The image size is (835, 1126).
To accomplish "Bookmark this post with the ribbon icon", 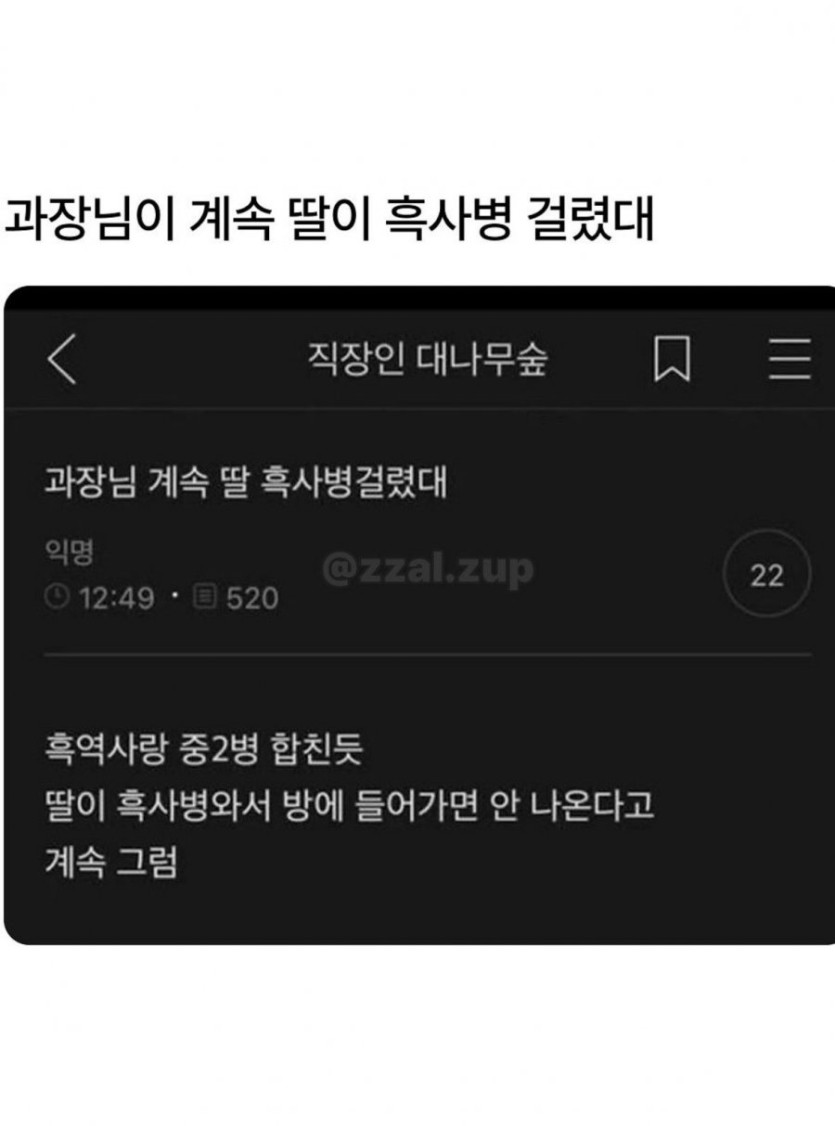I will click(672, 358).
